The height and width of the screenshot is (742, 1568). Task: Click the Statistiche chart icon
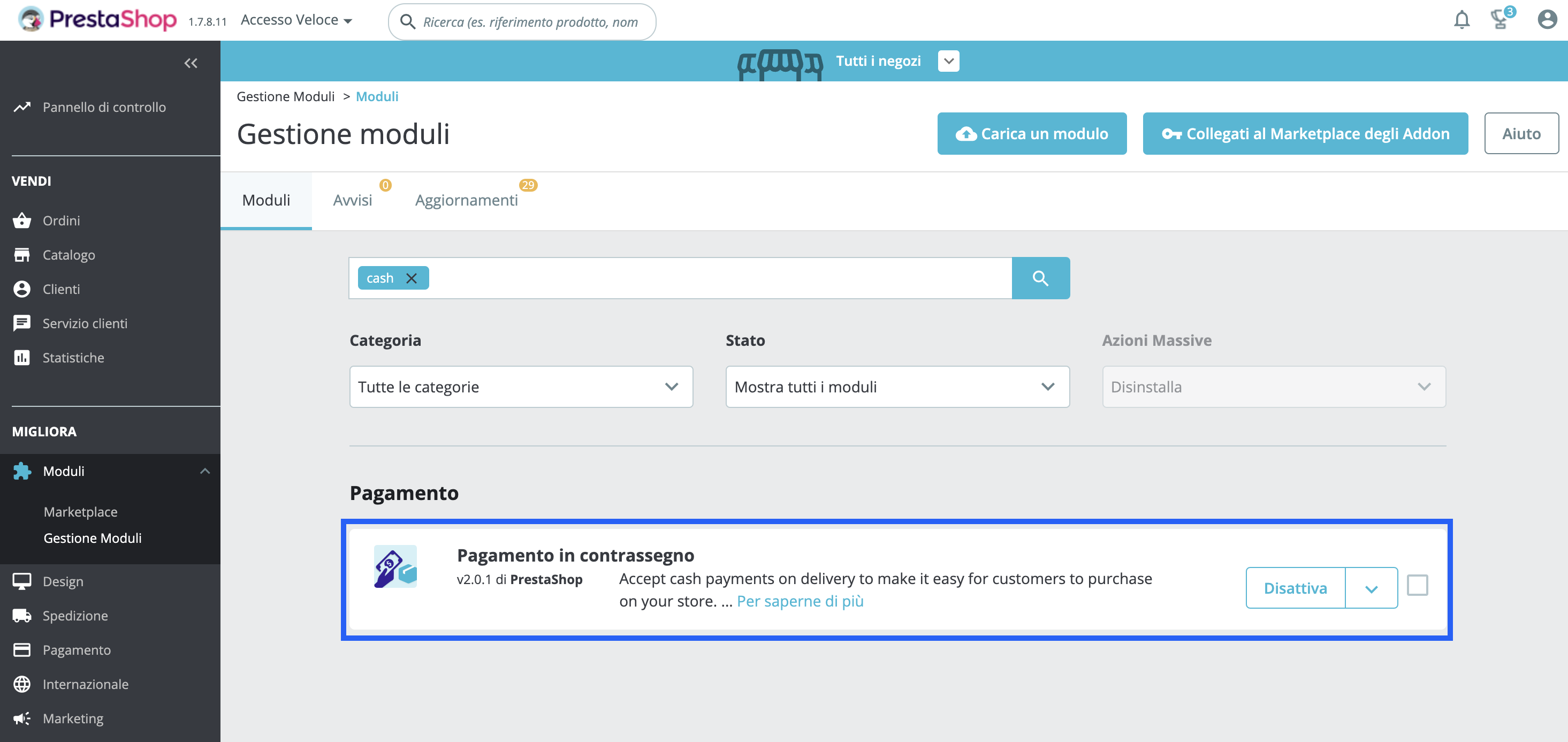(x=22, y=357)
